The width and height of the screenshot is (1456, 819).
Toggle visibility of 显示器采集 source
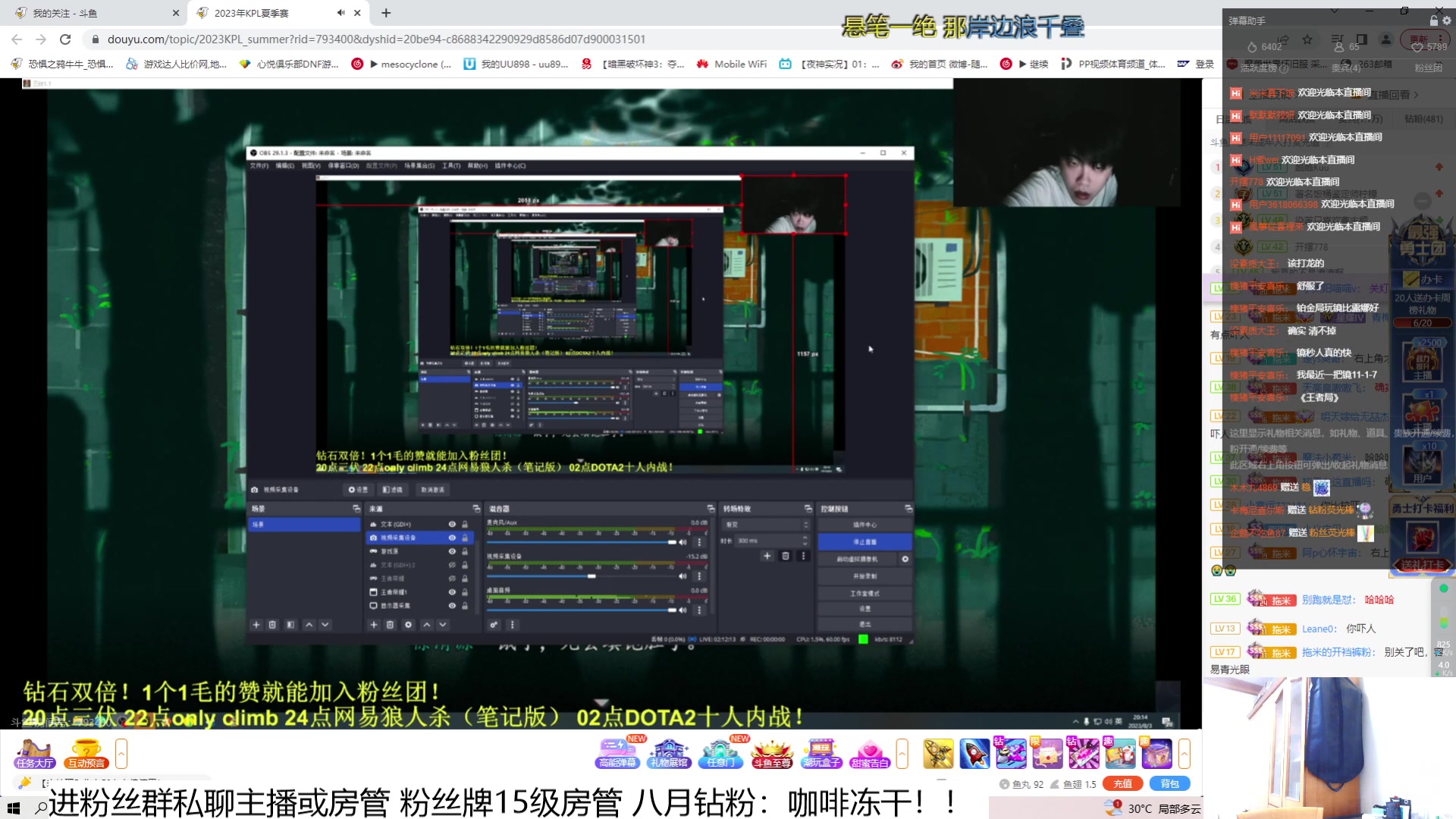[452, 606]
